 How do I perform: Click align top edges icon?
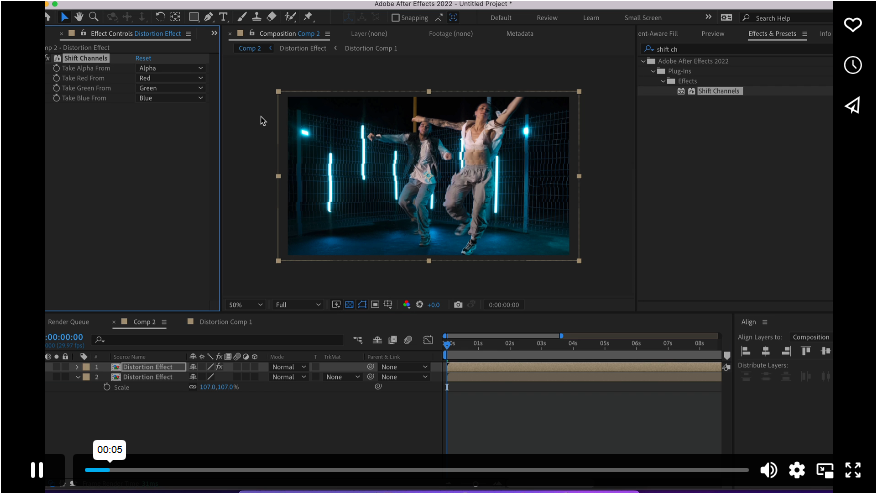[x=806, y=351]
